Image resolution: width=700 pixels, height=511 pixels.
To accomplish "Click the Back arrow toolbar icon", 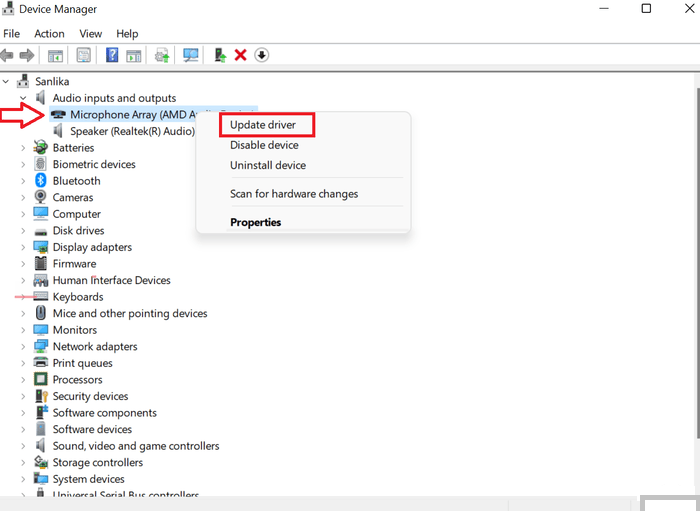I will pos(7,55).
